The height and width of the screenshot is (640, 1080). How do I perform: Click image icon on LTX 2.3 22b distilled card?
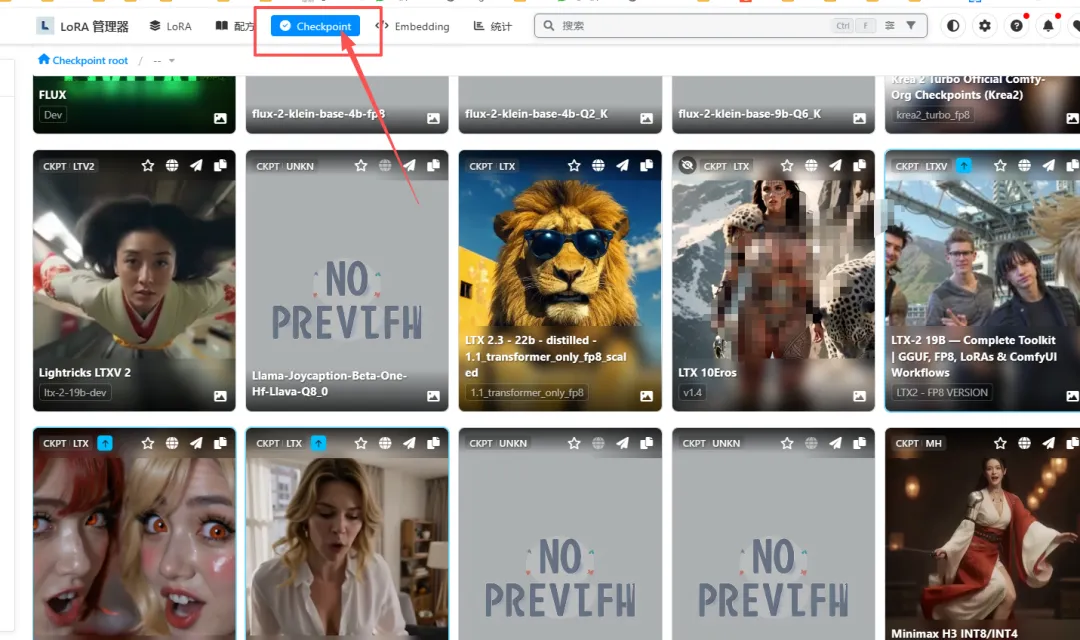coord(647,396)
